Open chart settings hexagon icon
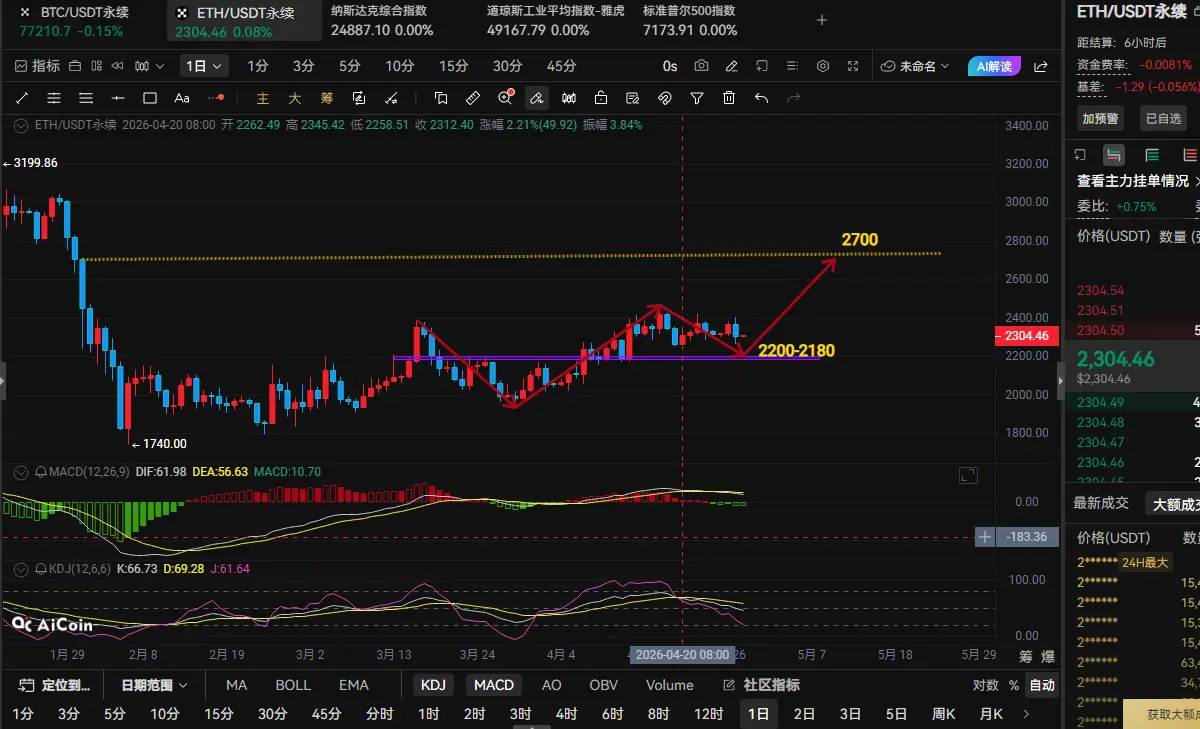 [x=823, y=66]
